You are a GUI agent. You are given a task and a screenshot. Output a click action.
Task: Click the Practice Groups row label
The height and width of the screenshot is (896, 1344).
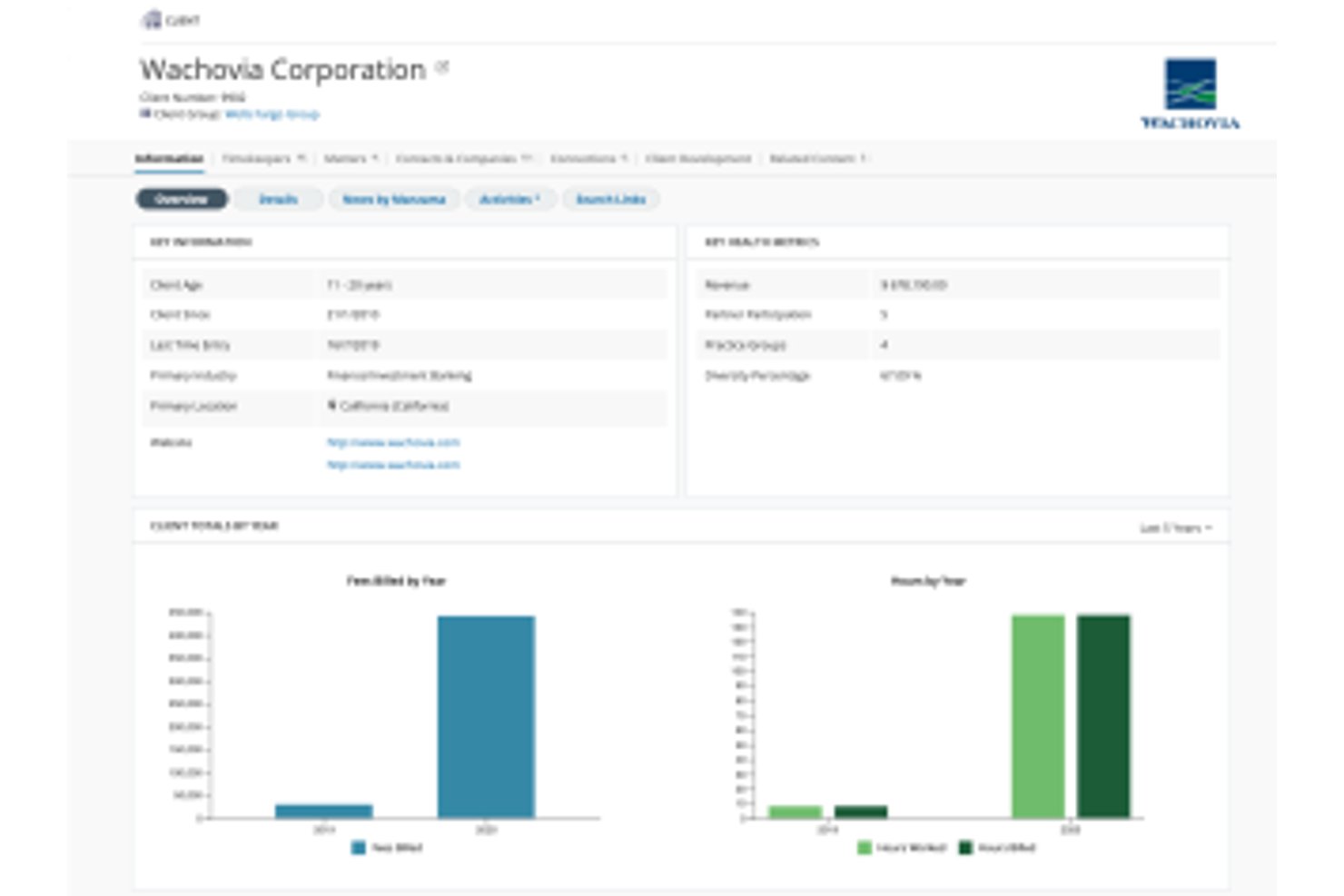(746, 345)
